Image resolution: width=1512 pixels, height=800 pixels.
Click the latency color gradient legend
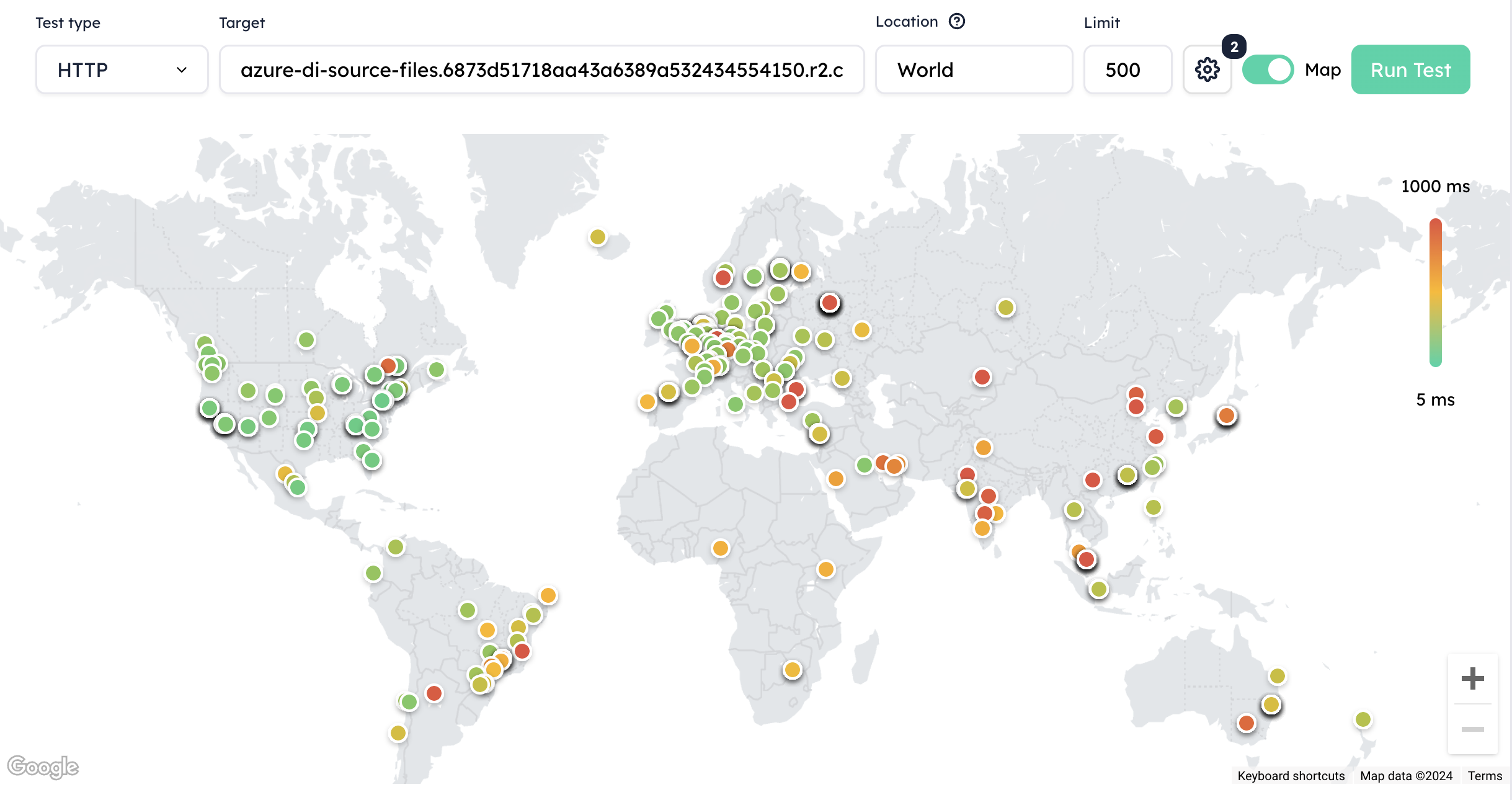point(1435,292)
